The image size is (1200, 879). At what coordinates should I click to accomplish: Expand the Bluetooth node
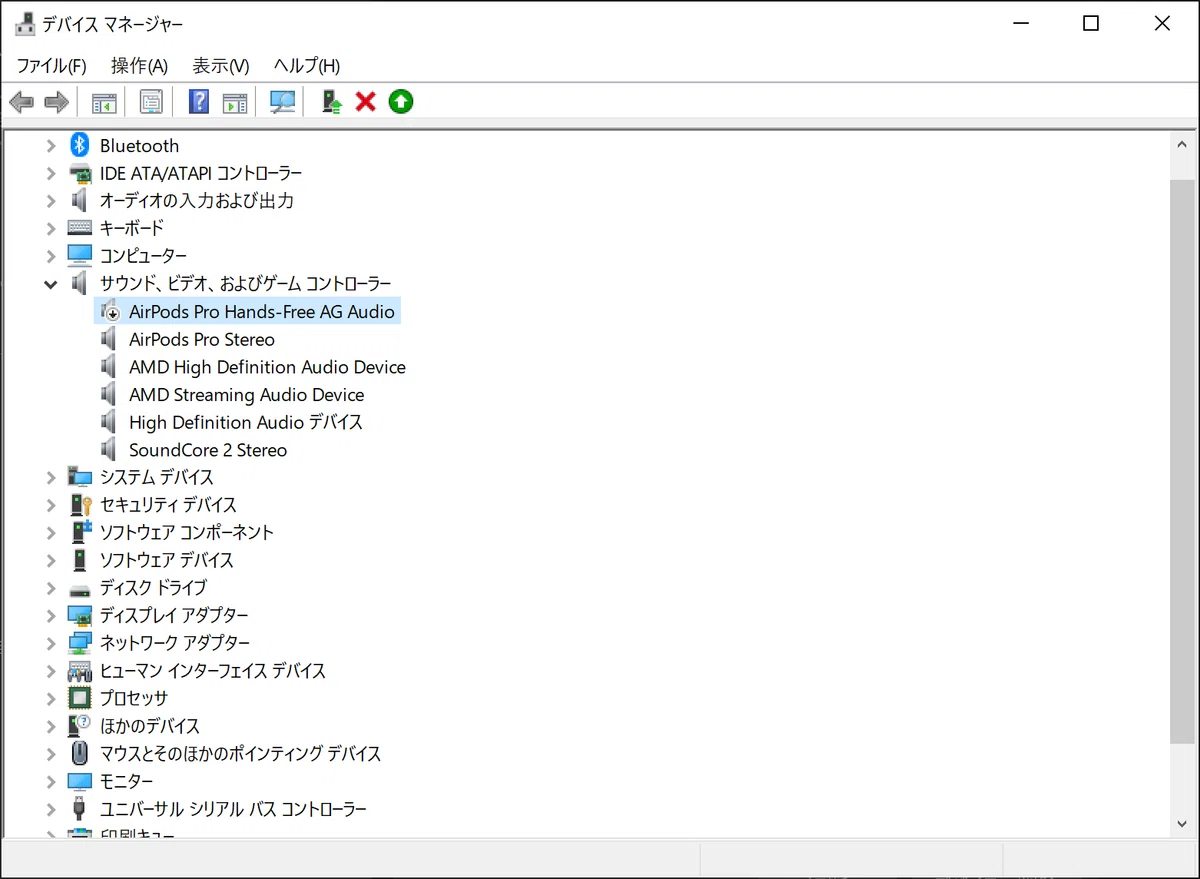point(50,146)
